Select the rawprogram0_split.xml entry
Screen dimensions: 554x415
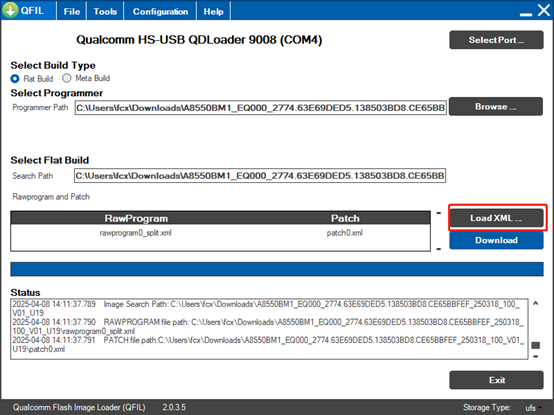pyautogui.click(x=135, y=233)
